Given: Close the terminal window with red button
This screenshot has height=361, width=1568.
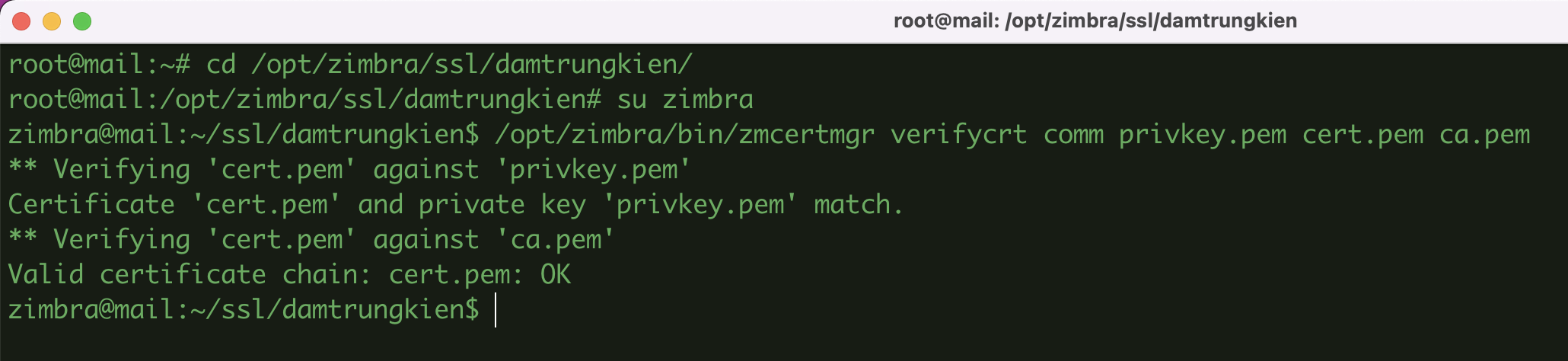Looking at the screenshot, I should pyautogui.click(x=21, y=21).
